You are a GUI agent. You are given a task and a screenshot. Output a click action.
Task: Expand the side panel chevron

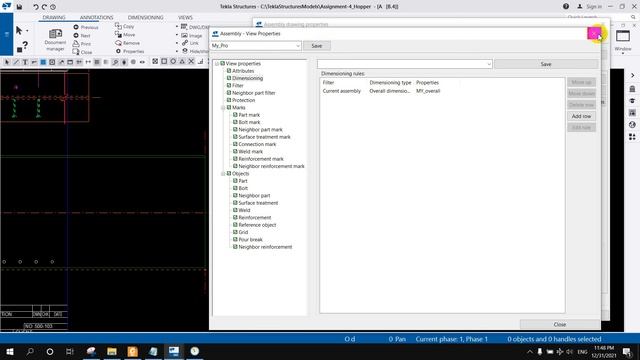(632, 76)
